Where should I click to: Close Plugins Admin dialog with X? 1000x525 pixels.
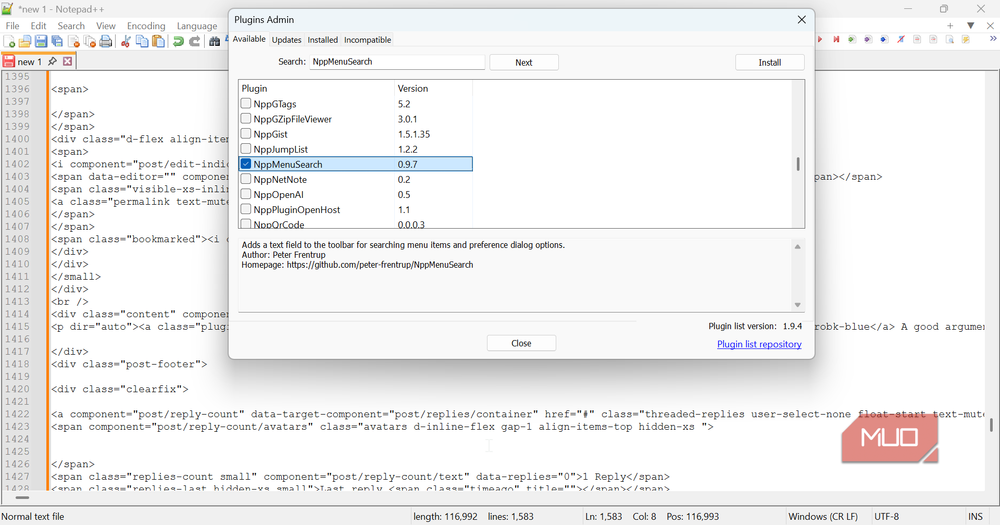click(802, 20)
